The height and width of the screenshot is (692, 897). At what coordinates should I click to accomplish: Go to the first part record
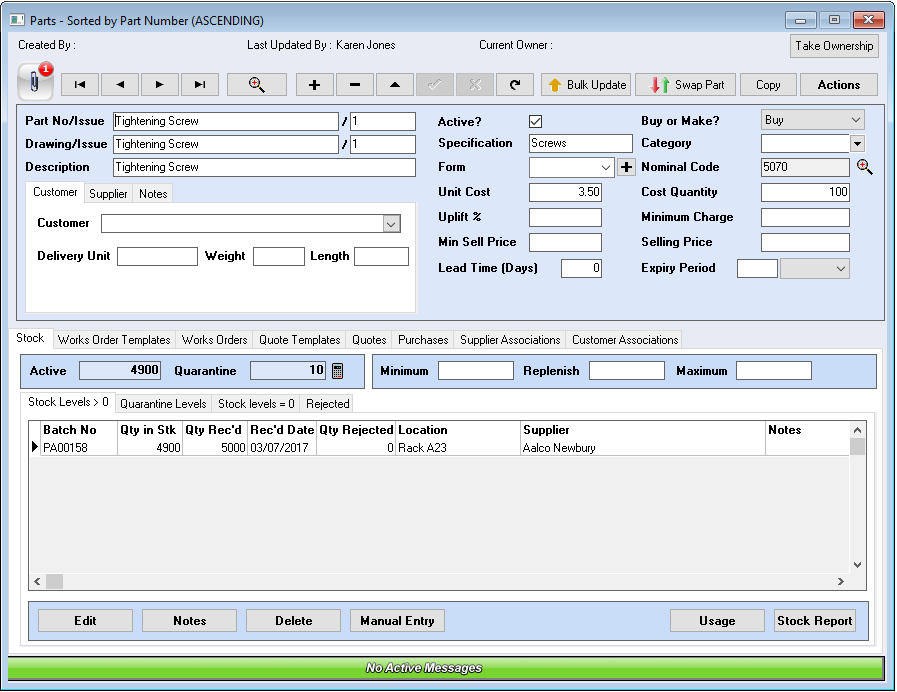80,85
